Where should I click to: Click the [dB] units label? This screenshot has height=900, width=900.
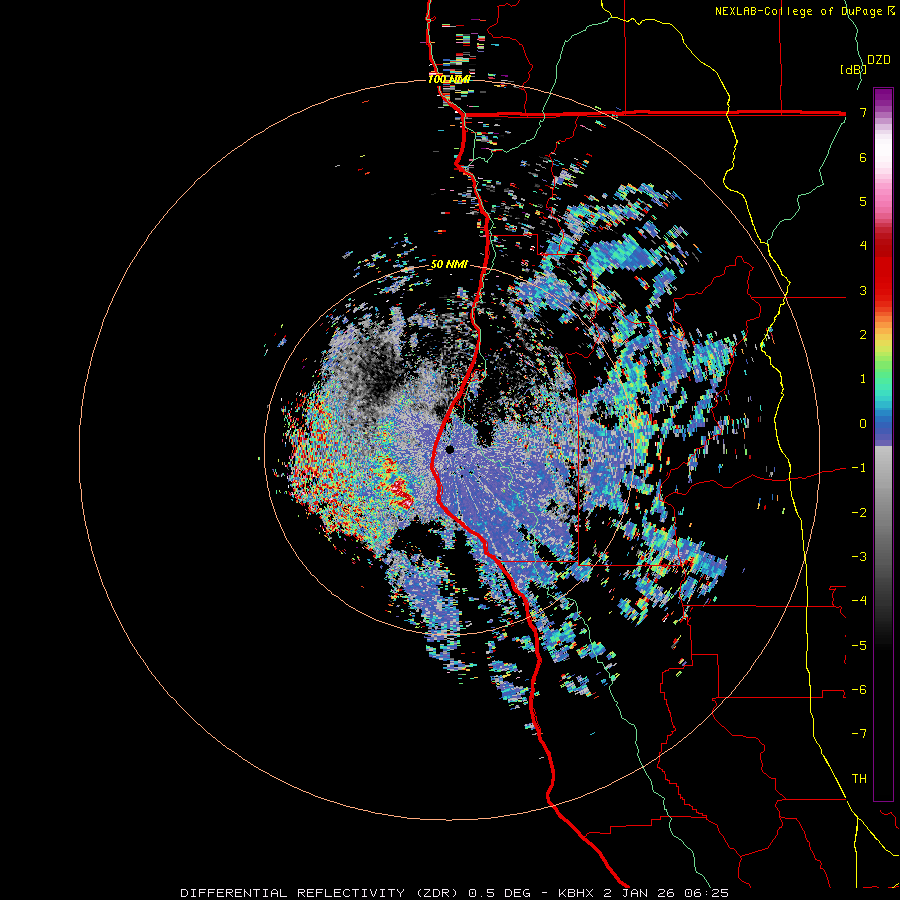point(852,69)
